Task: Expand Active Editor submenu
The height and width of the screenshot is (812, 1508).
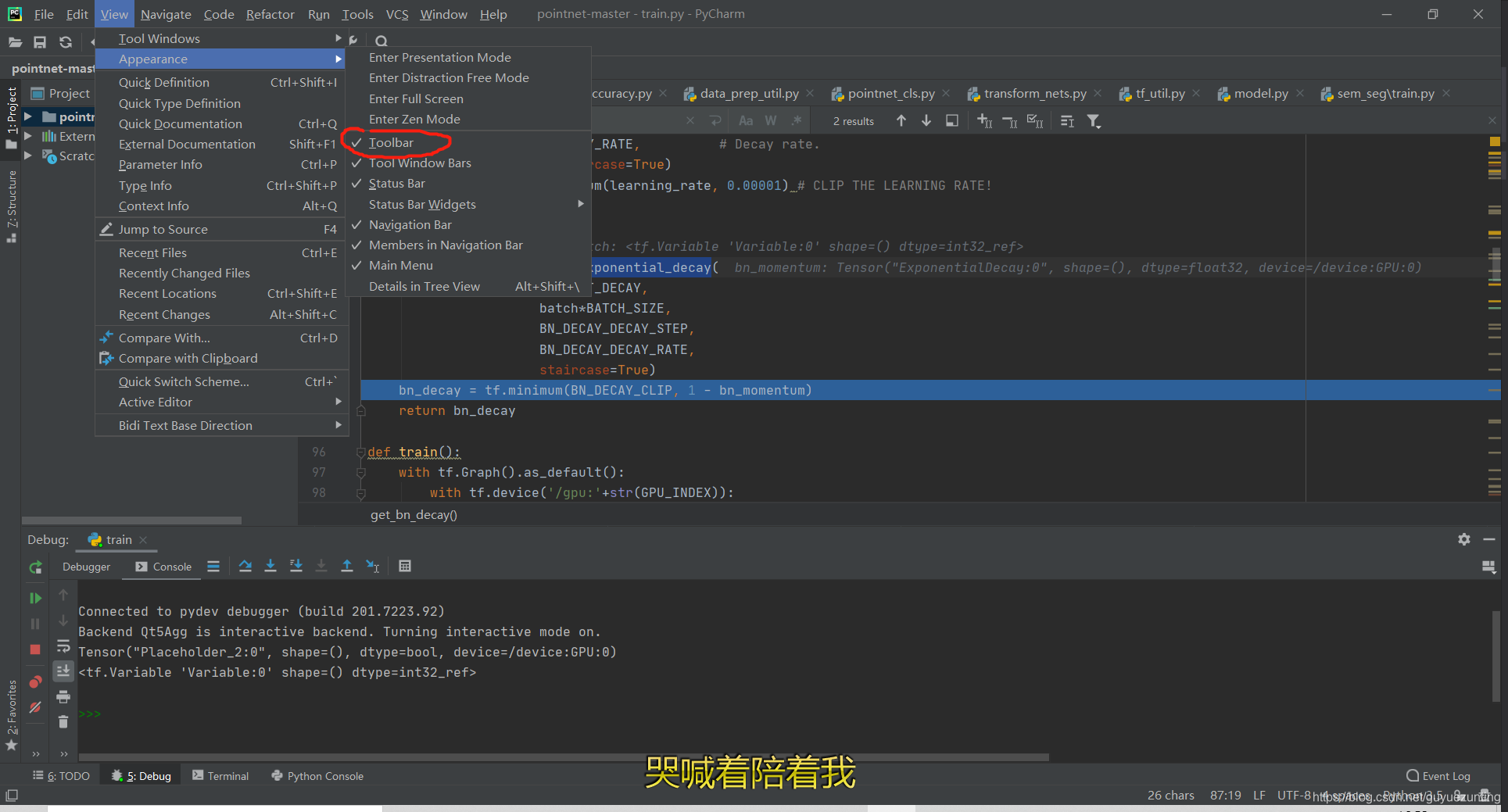Action: 220,402
